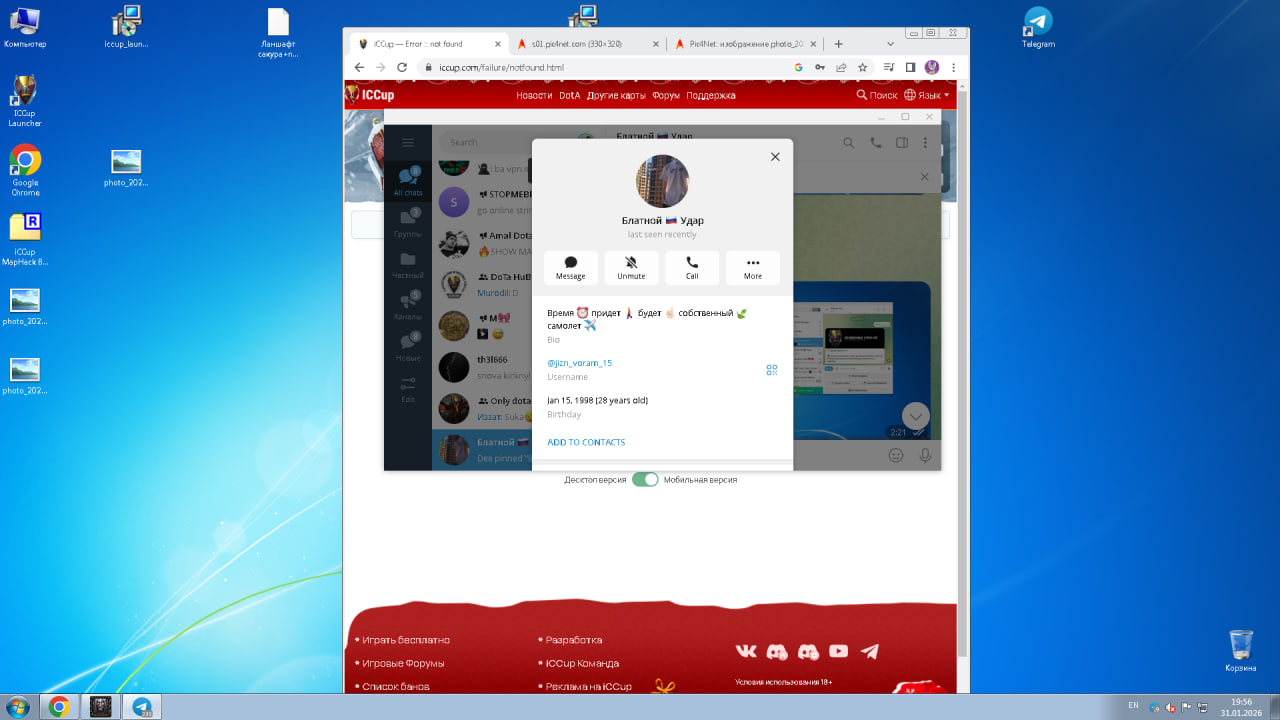Screen dimensions: 1280x720
Task: Click the phone icon in the chat header
Action: point(876,143)
